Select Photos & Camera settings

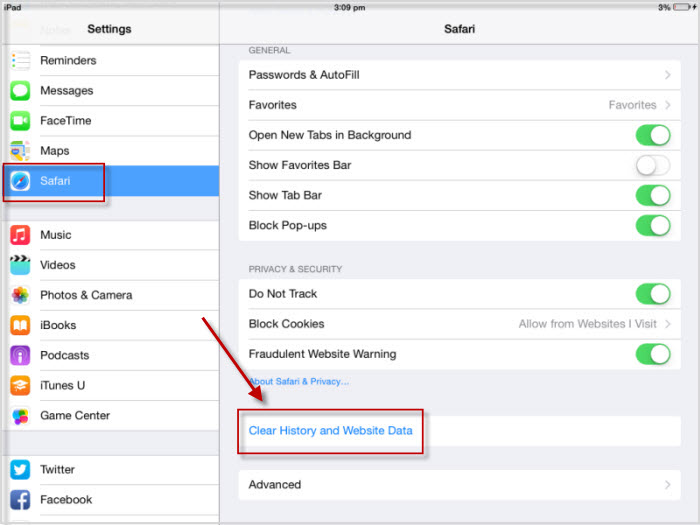pyautogui.click(x=111, y=295)
